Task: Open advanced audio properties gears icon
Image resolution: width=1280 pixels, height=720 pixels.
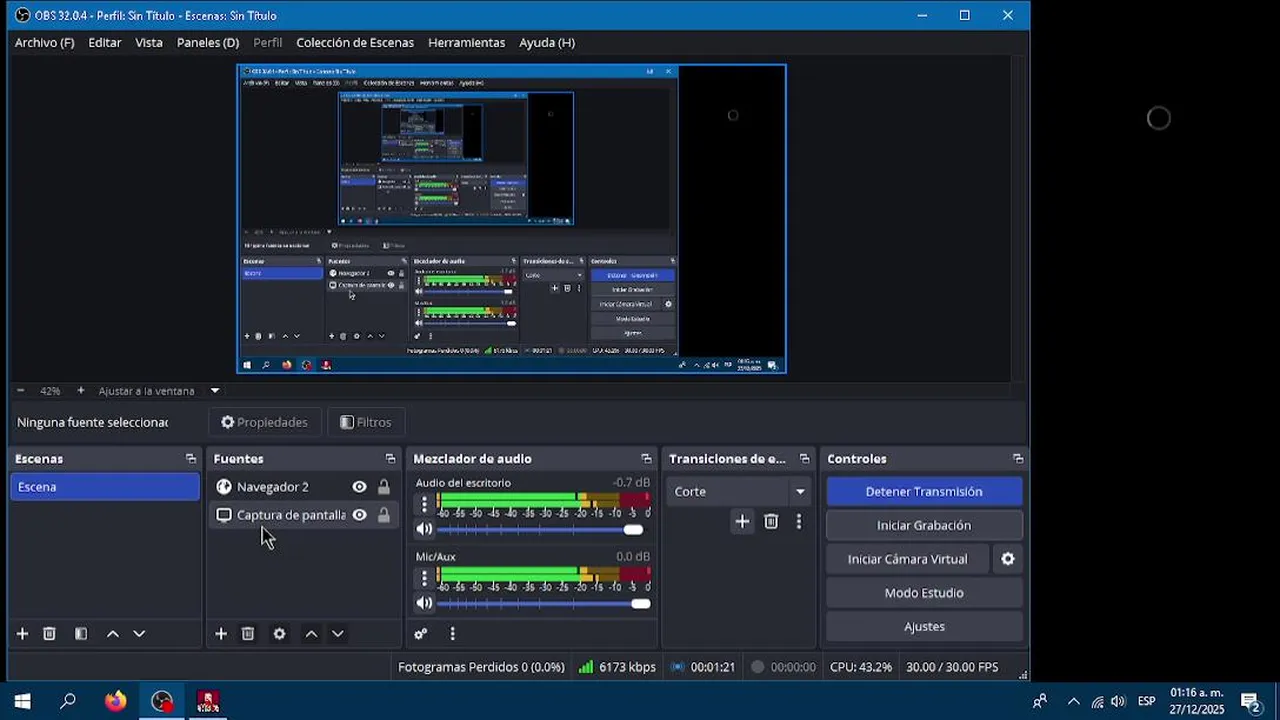Action: click(x=421, y=634)
